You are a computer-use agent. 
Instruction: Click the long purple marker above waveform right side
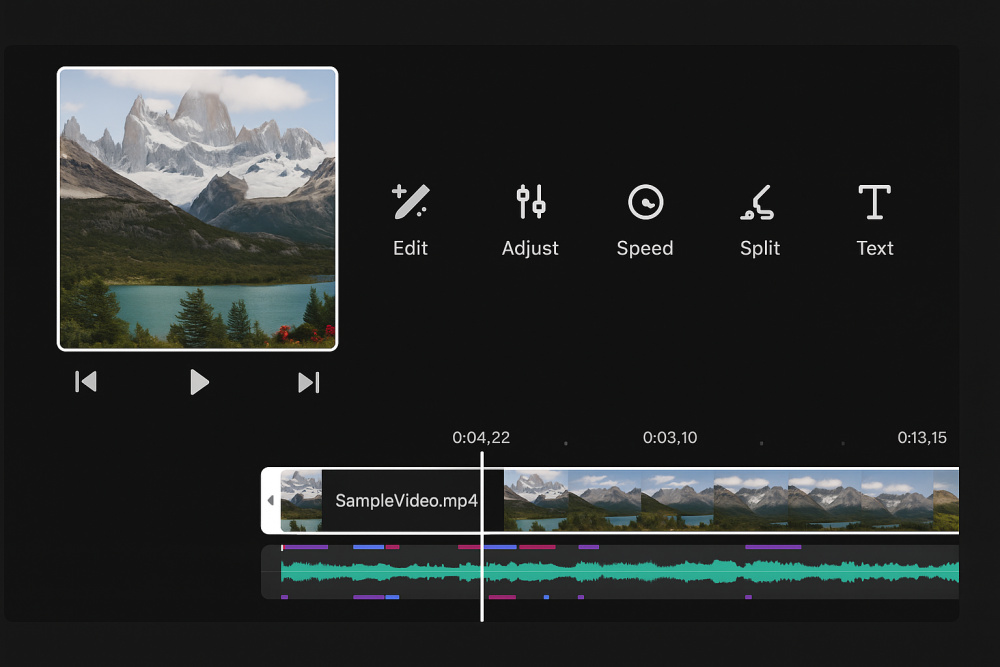[773, 547]
